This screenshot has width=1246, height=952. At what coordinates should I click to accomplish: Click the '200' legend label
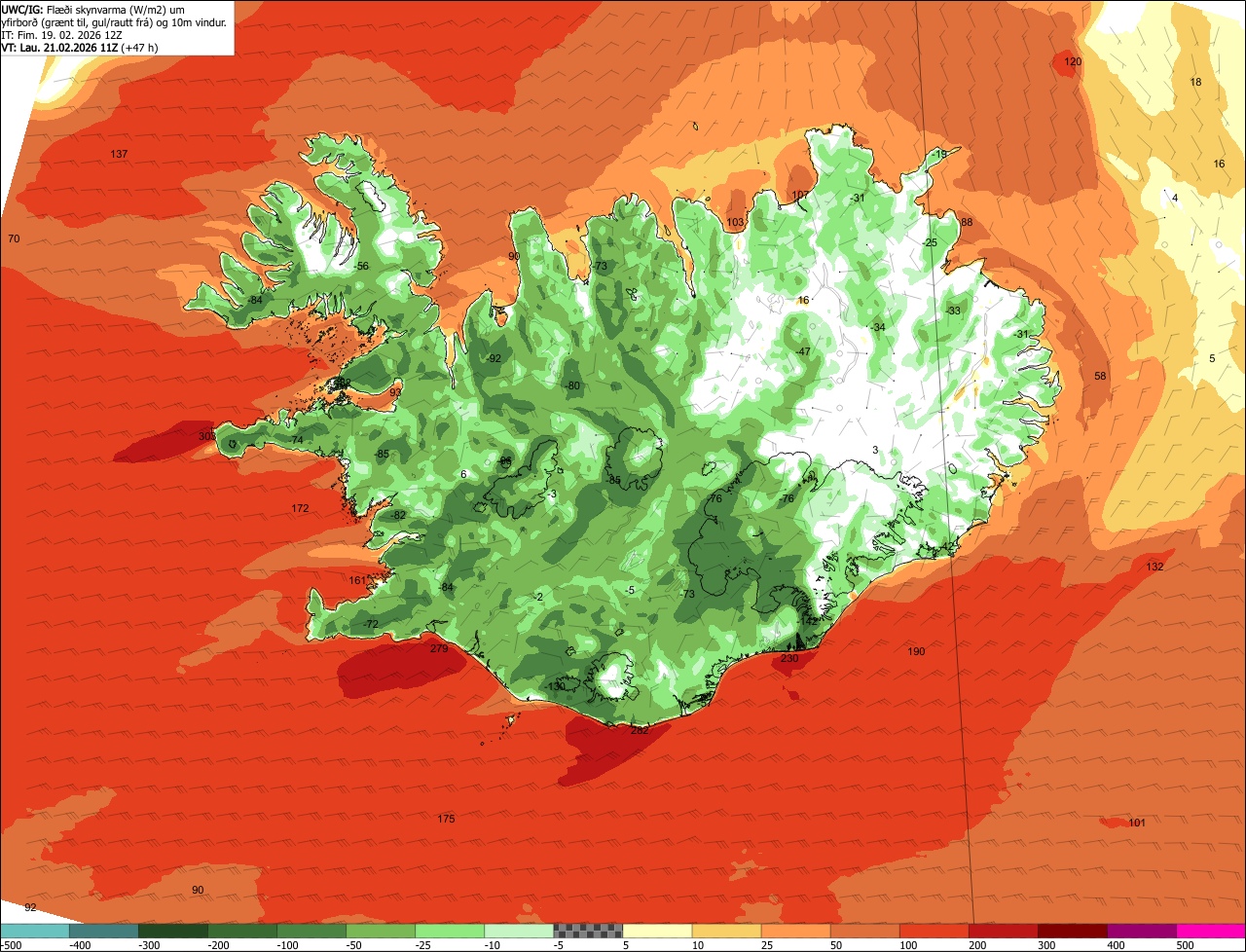(975, 944)
